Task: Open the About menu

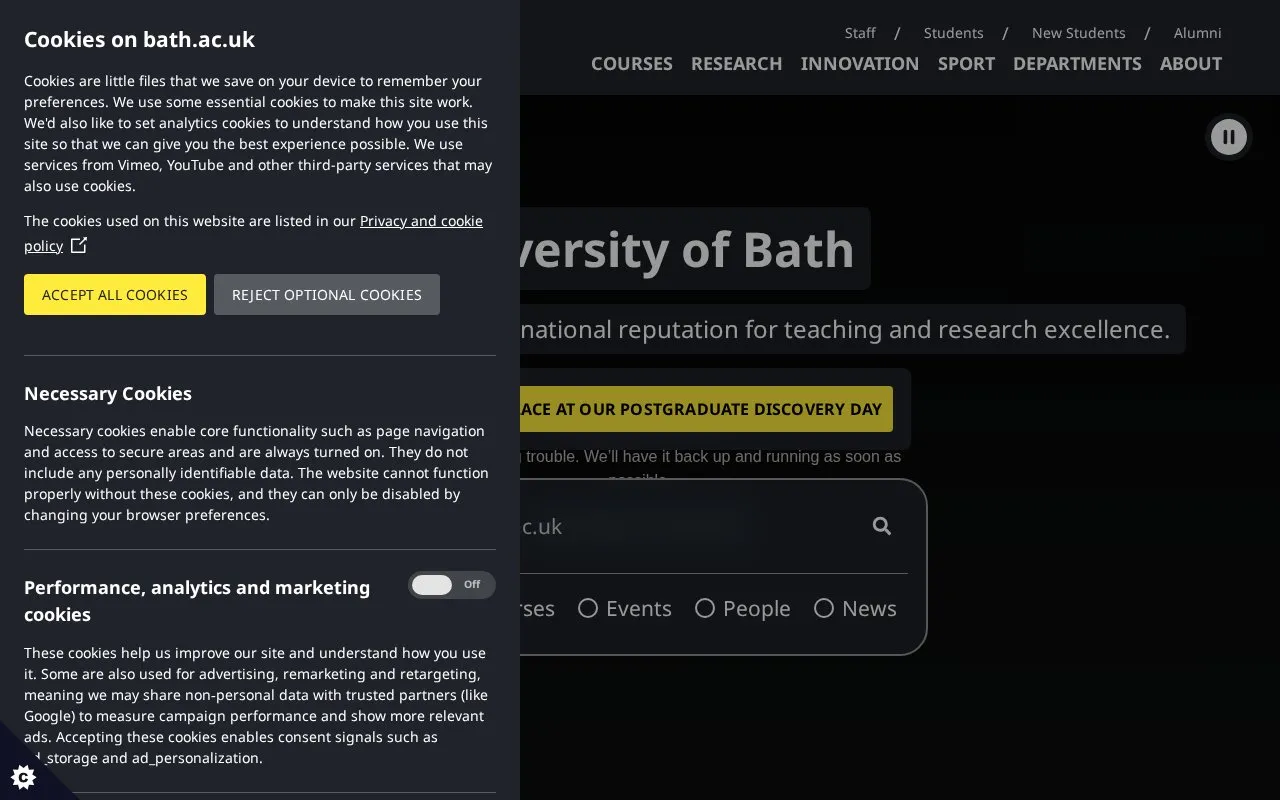Action: (x=1191, y=64)
